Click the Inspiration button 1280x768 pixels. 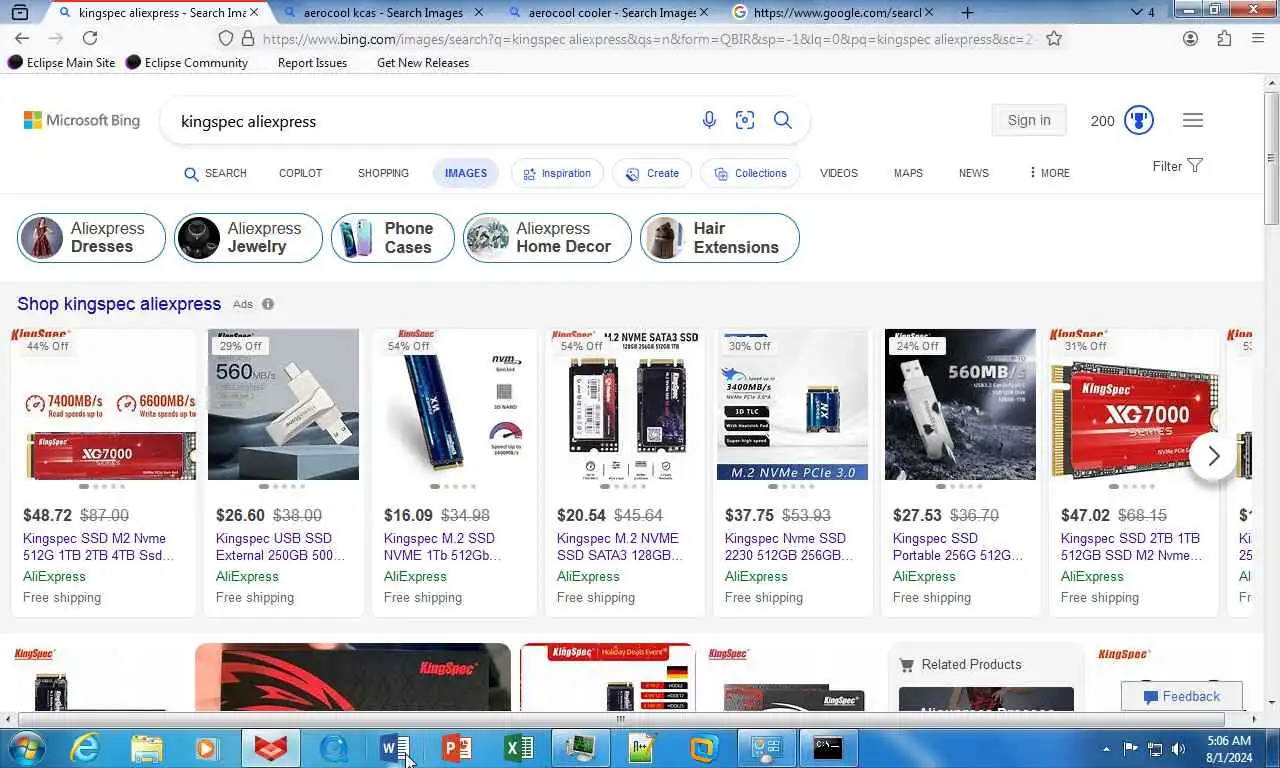(x=557, y=173)
